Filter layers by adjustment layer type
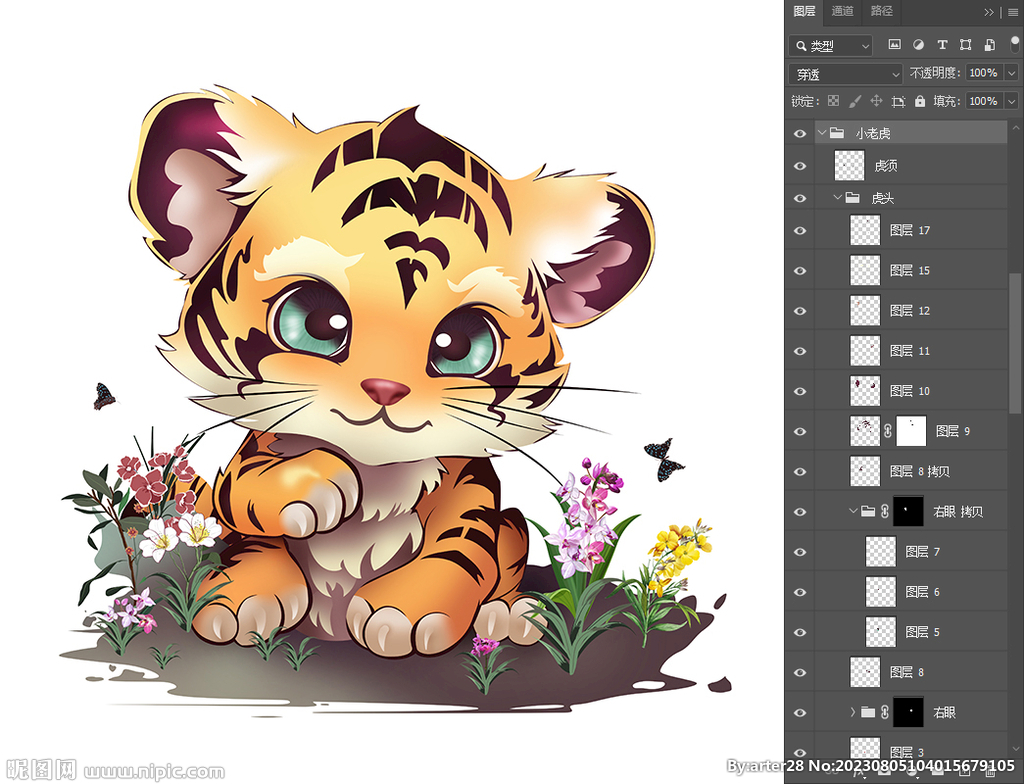This screenshot has height=784, width=1024. tap(918, 45)
